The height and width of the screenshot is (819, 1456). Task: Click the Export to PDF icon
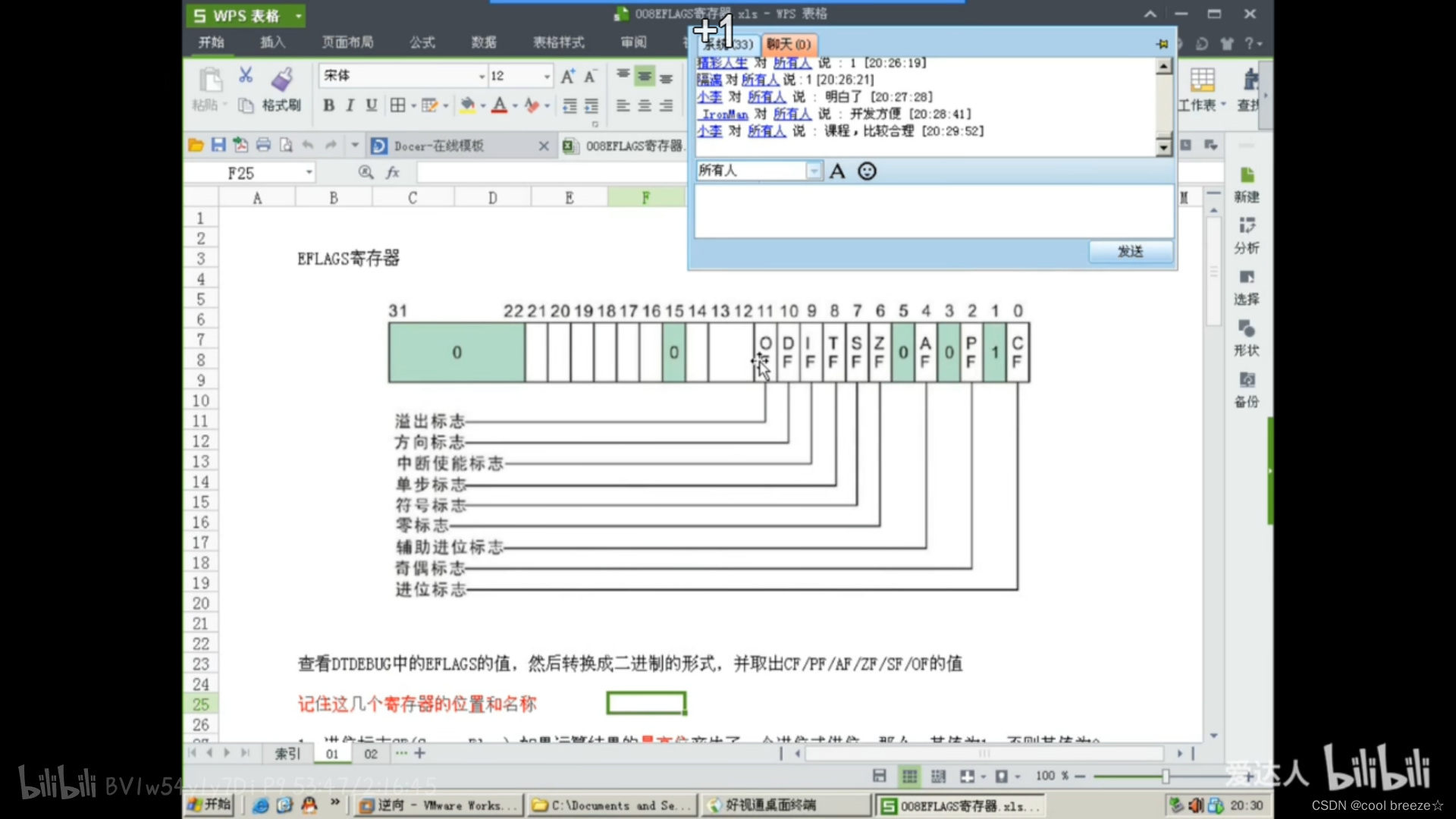240,145
